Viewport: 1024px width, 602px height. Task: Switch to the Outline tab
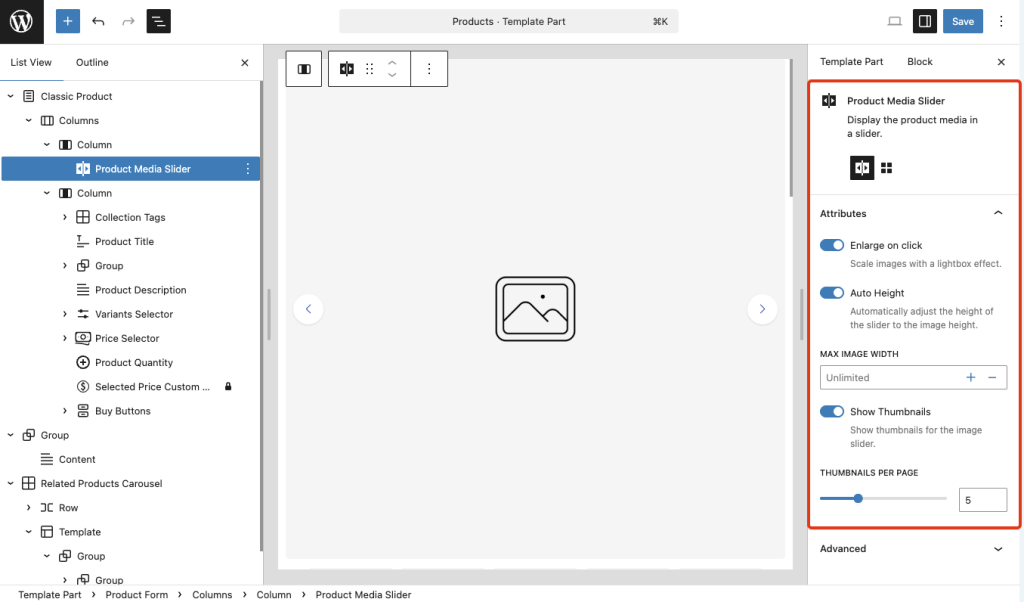click(x=92, y=62)
